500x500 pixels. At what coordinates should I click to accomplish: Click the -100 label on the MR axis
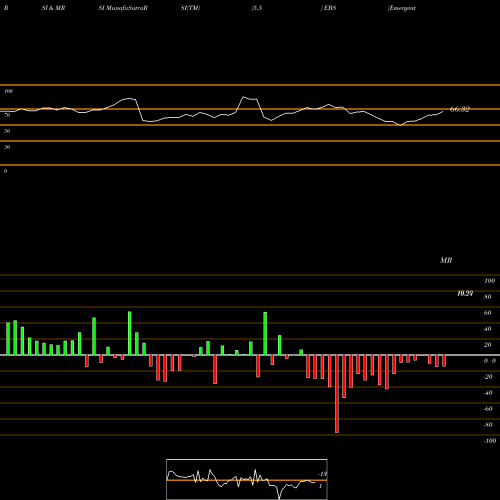[490, 441]
